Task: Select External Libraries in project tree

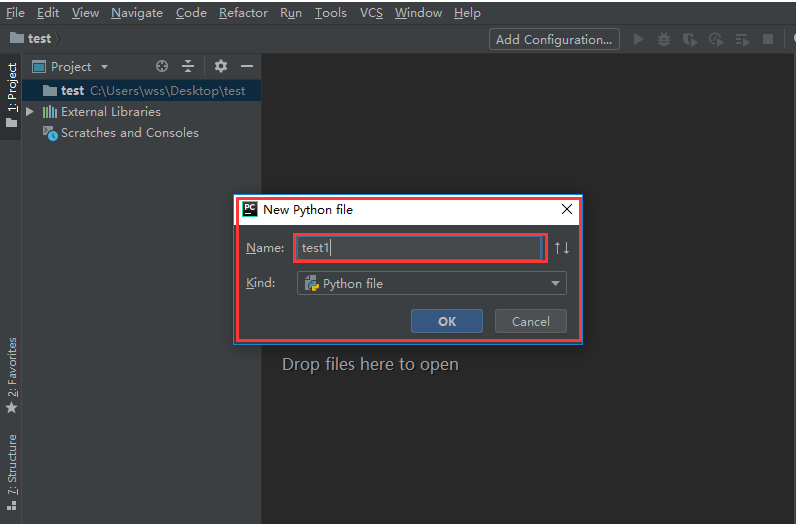Action: [111, 112]
